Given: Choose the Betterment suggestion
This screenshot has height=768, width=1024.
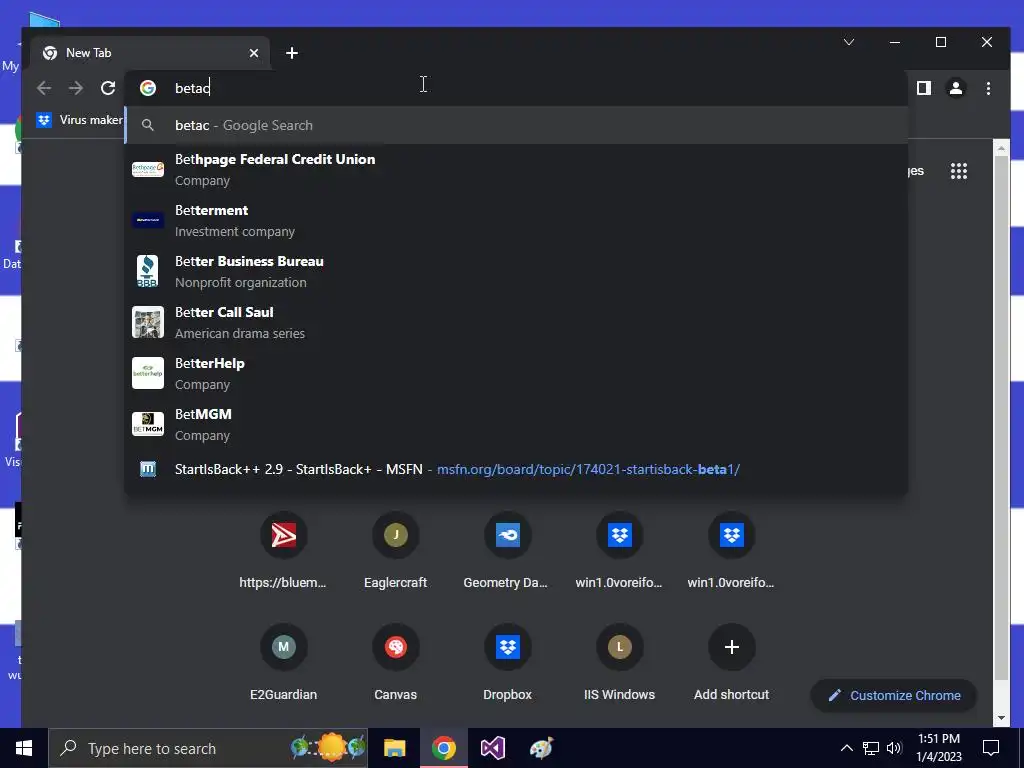Looking at the screenshot, I should pos(516,221).
